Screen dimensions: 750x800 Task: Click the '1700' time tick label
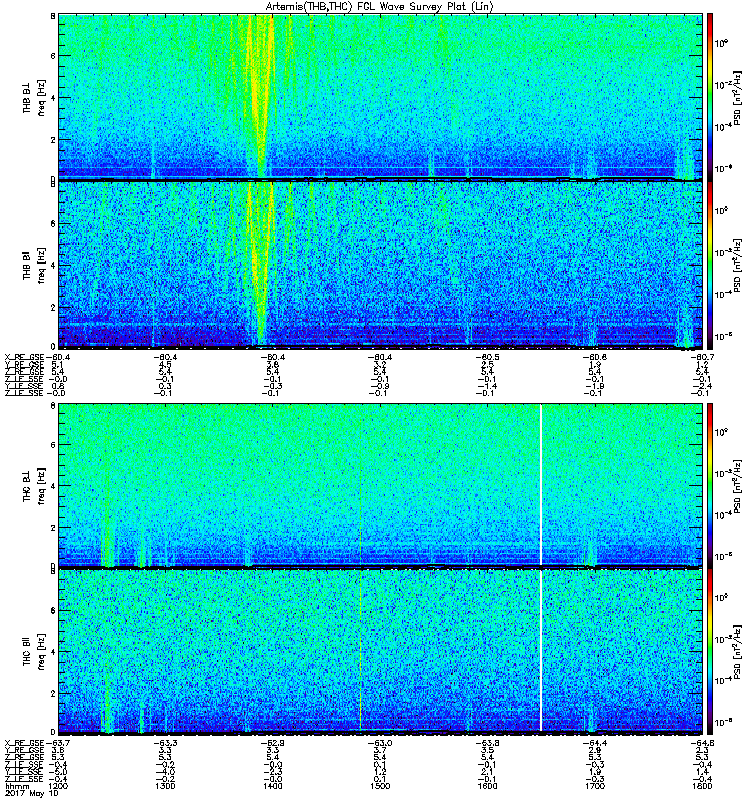[x=595, y=786]
